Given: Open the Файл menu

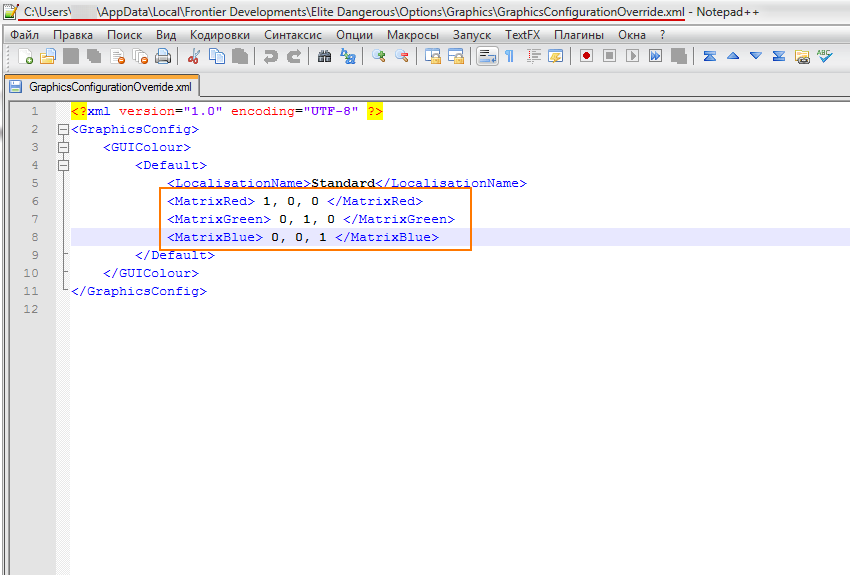Looking at the screenshot, I should (x=24, y=35).
